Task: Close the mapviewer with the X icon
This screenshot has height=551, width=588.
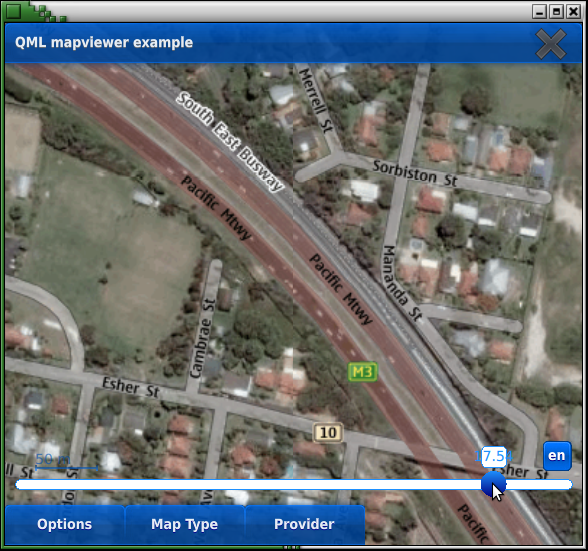Action: tap(550, 44)
